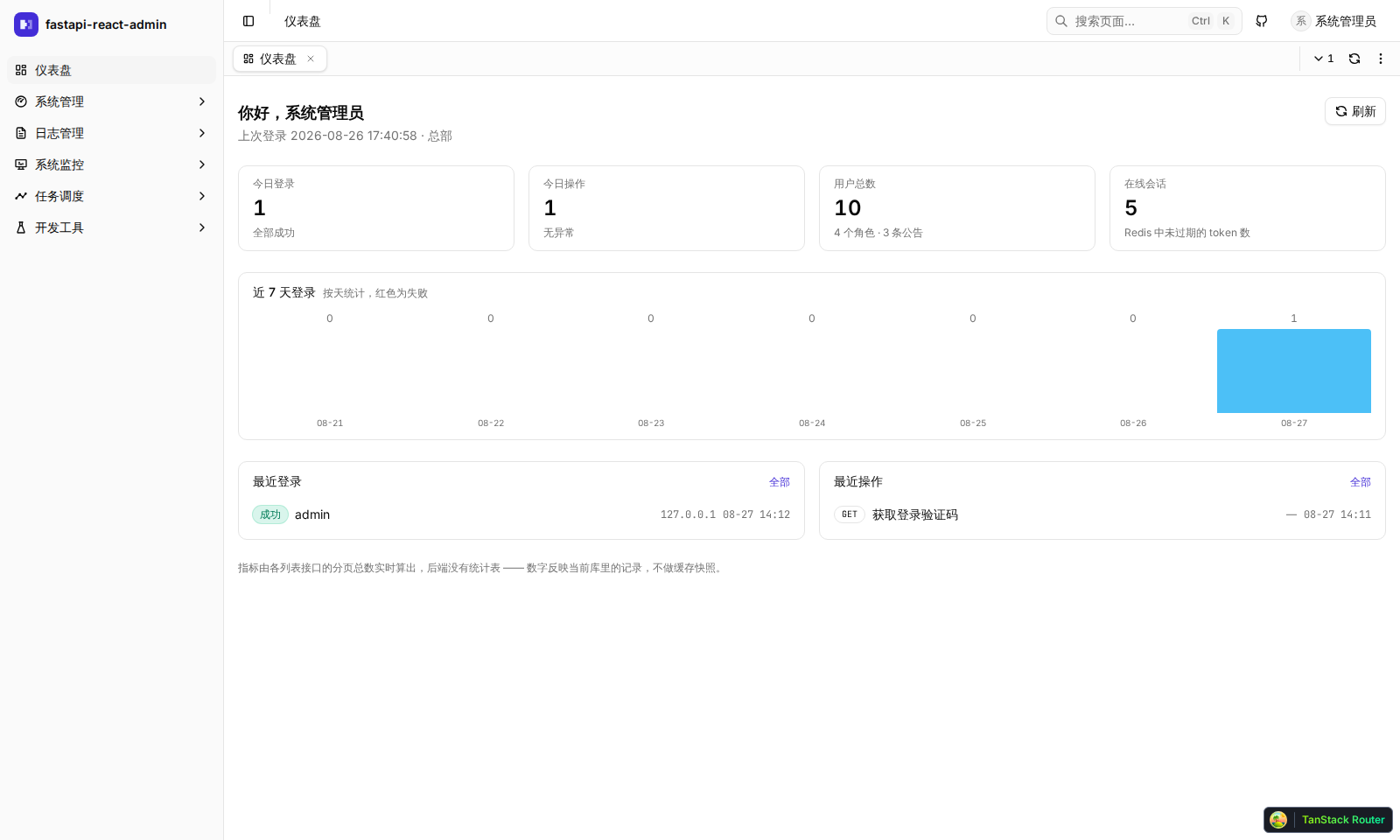
Task: Expand the 日志管理 chevron
Action: (202, 133)
